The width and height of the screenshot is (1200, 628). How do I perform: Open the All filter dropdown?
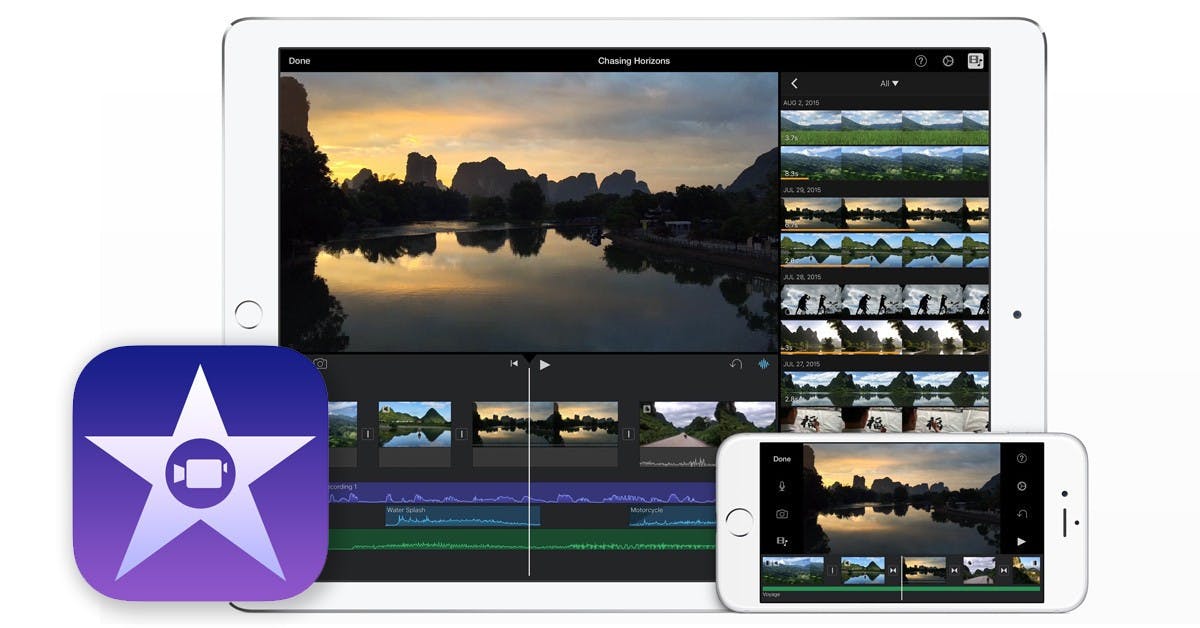889,84
